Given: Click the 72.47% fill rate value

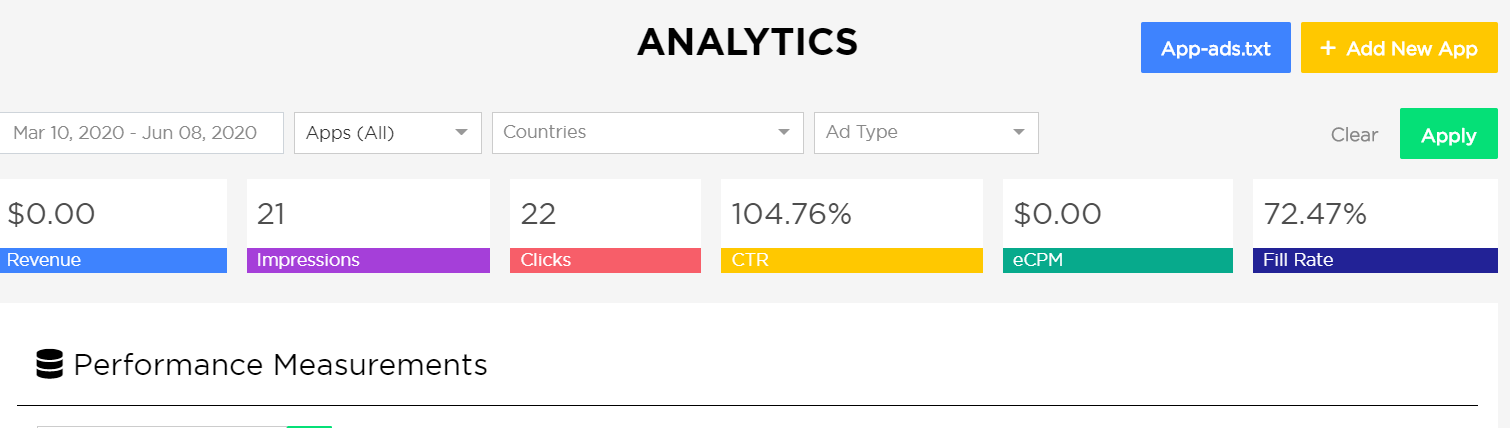Looking at the screenshot, I should coord(1315,214).
